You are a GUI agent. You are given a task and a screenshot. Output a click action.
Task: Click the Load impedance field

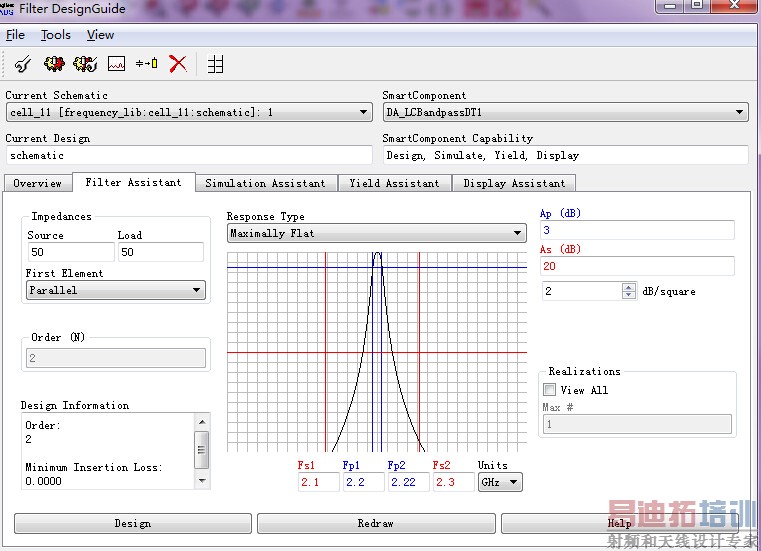[x=161, y=252]
